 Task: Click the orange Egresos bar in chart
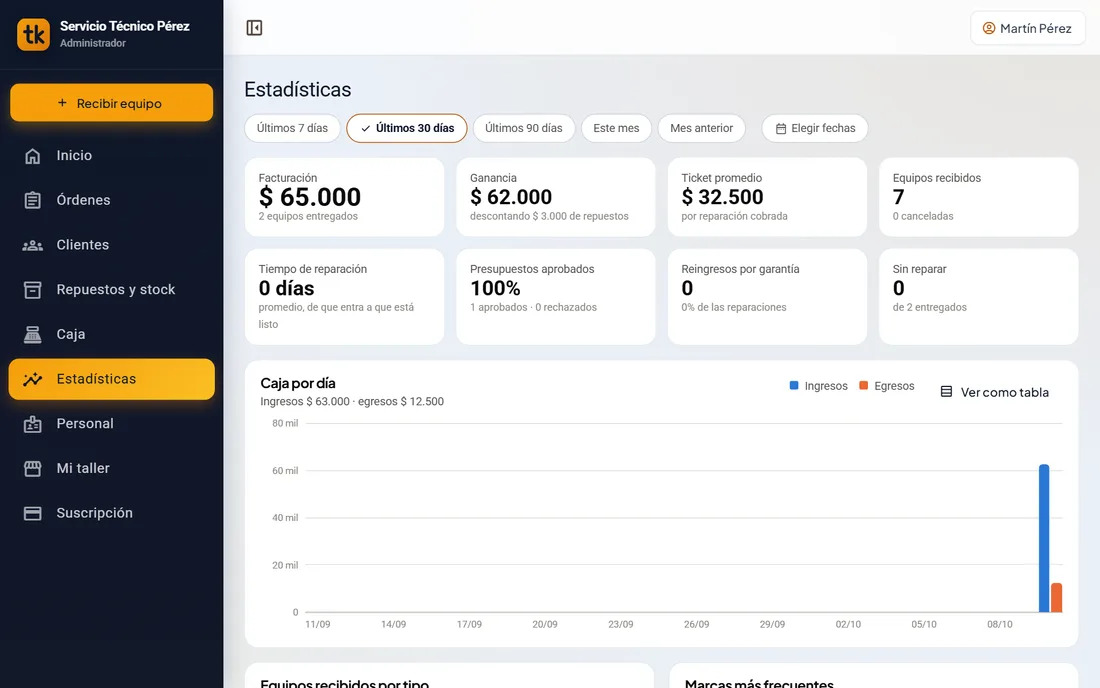[1057, 598]
